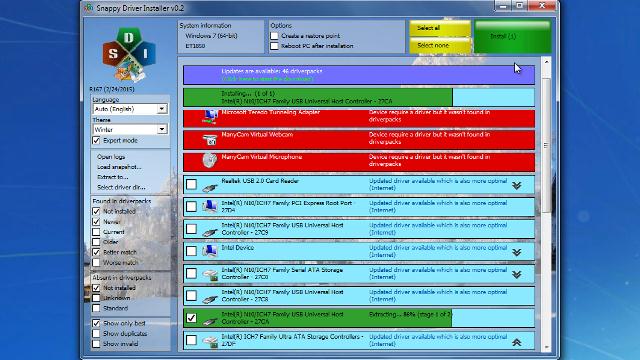The width and height of the screenshot is (640, 360).
Task: Click the ManyCam Virtual Webcam device icon
Action: tap(210, 140)
